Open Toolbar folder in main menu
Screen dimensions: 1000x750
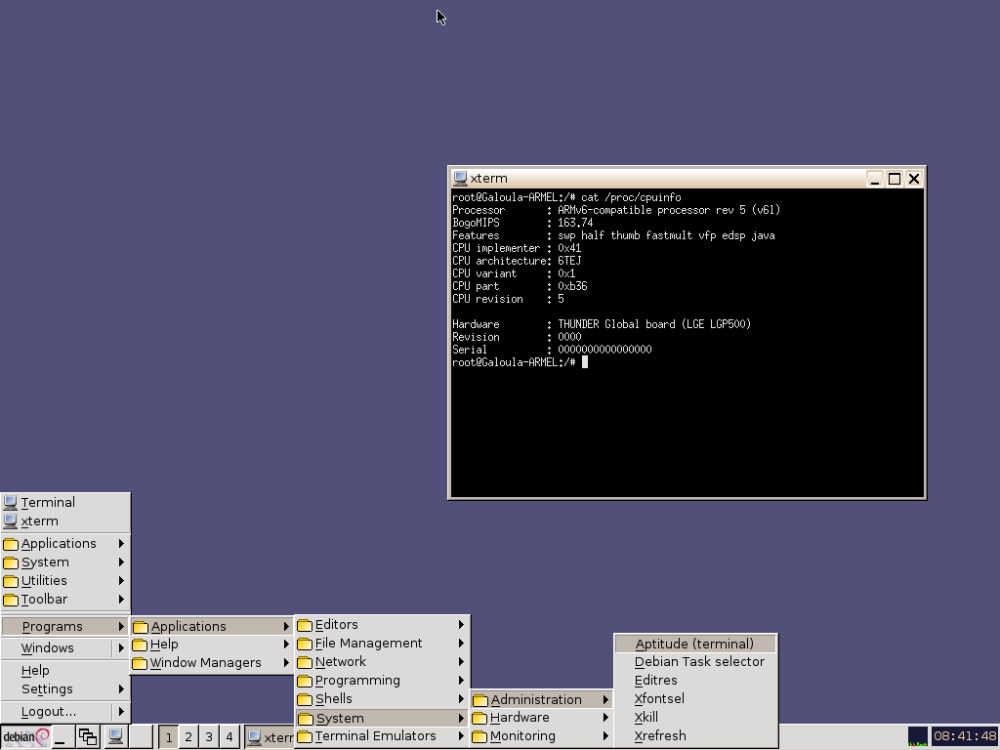(x=66, y=599)
